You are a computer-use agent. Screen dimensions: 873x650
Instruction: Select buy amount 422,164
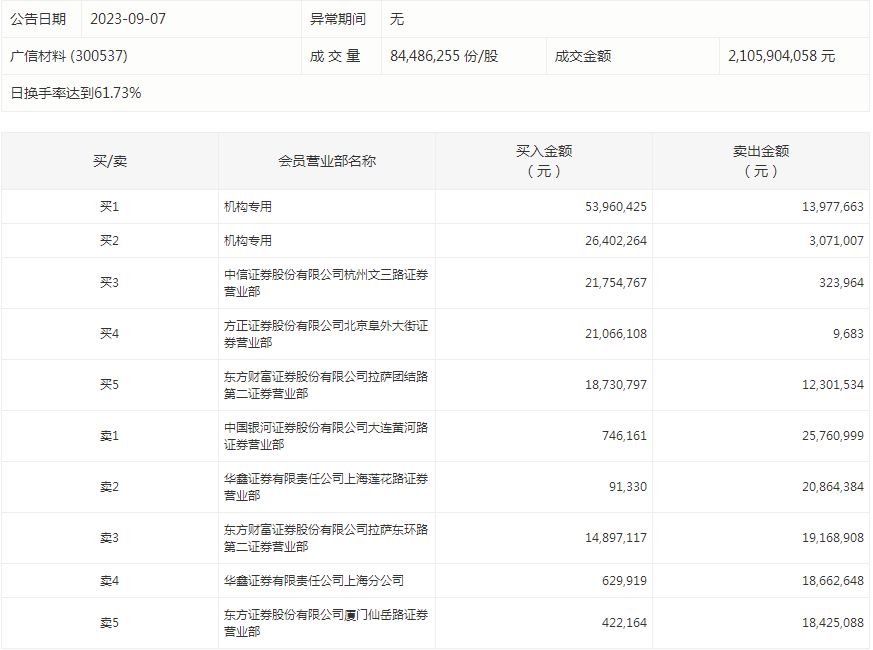point(624,623)
